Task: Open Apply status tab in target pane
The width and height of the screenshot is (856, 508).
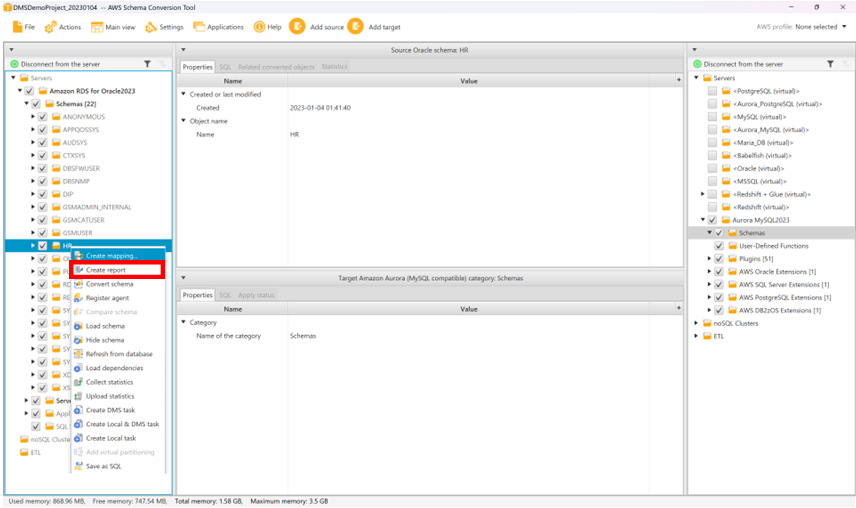Action: tap(256, 295)
